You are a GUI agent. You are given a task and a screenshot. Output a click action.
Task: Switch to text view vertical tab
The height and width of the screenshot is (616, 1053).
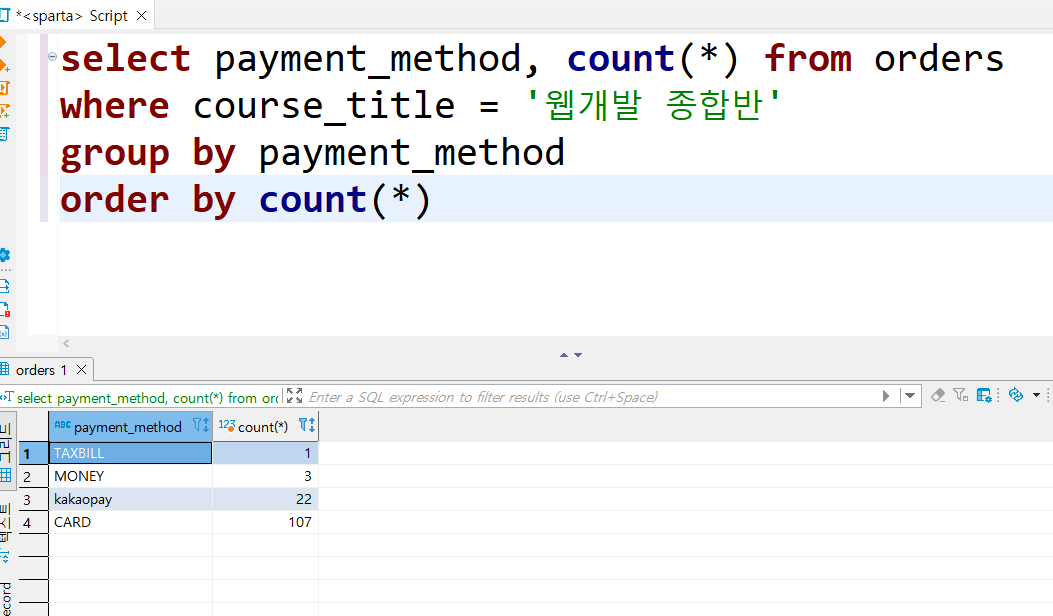pyautogui.click(x=5, y=534)
